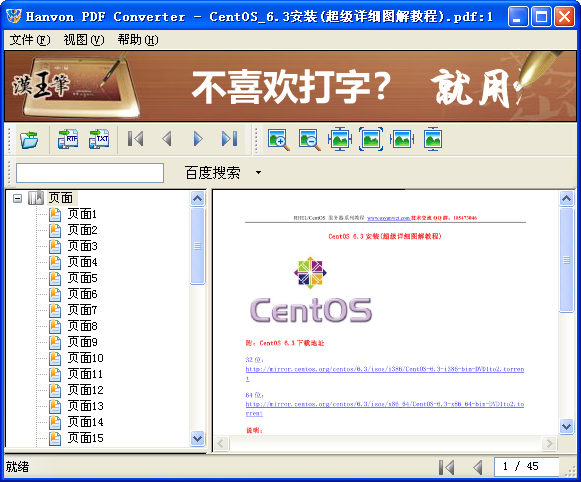Select 页面6 in the tree
This screenshot has height=482, width=581.
click(82, 294)
